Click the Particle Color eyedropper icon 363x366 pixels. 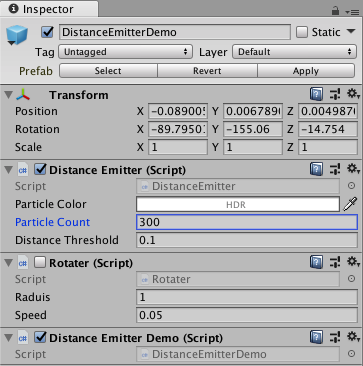[x=350, y=204]
